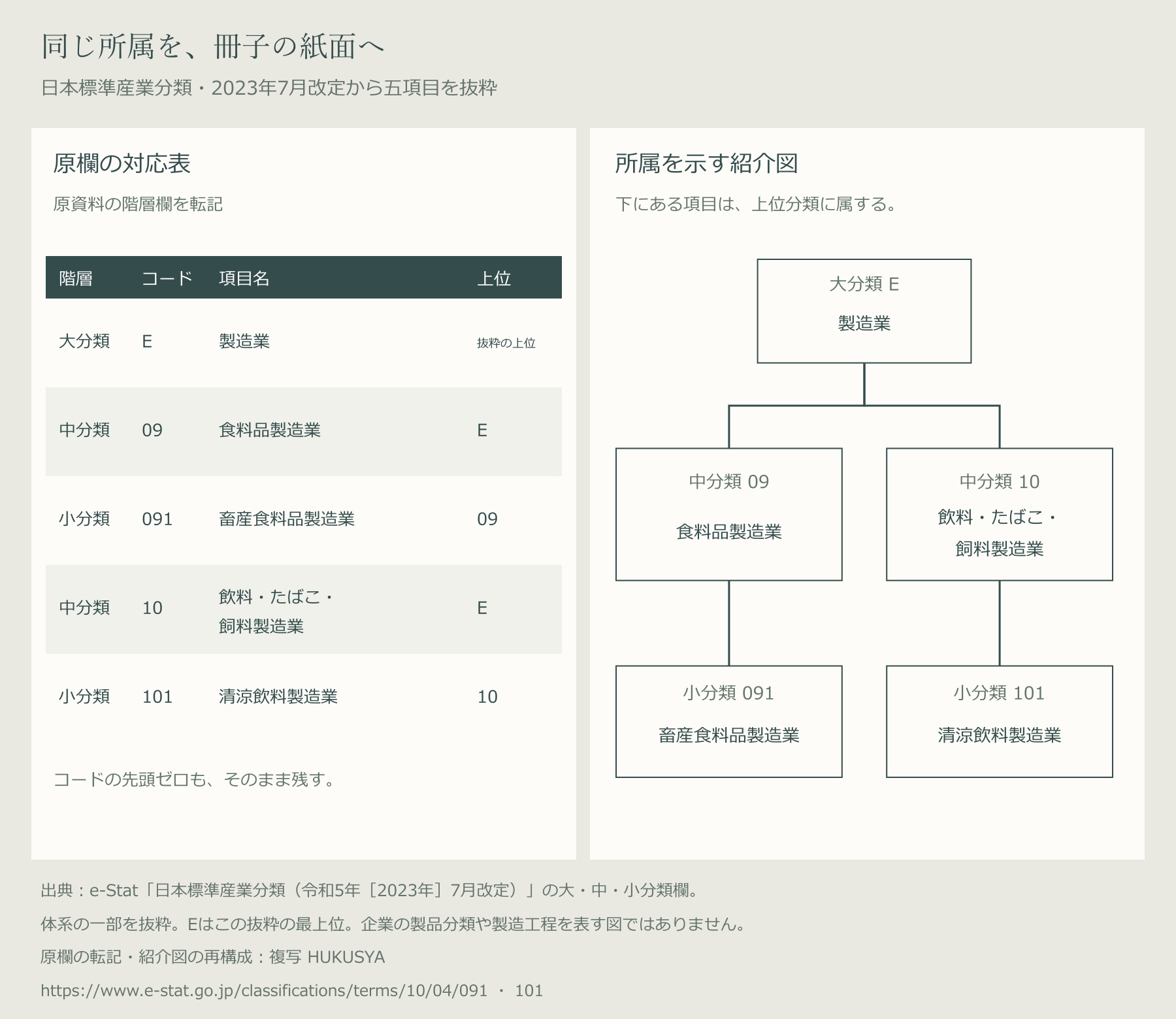
Task: Click the caption 下にある項目は、上位分類に属する。
Action: click(757, 204)
